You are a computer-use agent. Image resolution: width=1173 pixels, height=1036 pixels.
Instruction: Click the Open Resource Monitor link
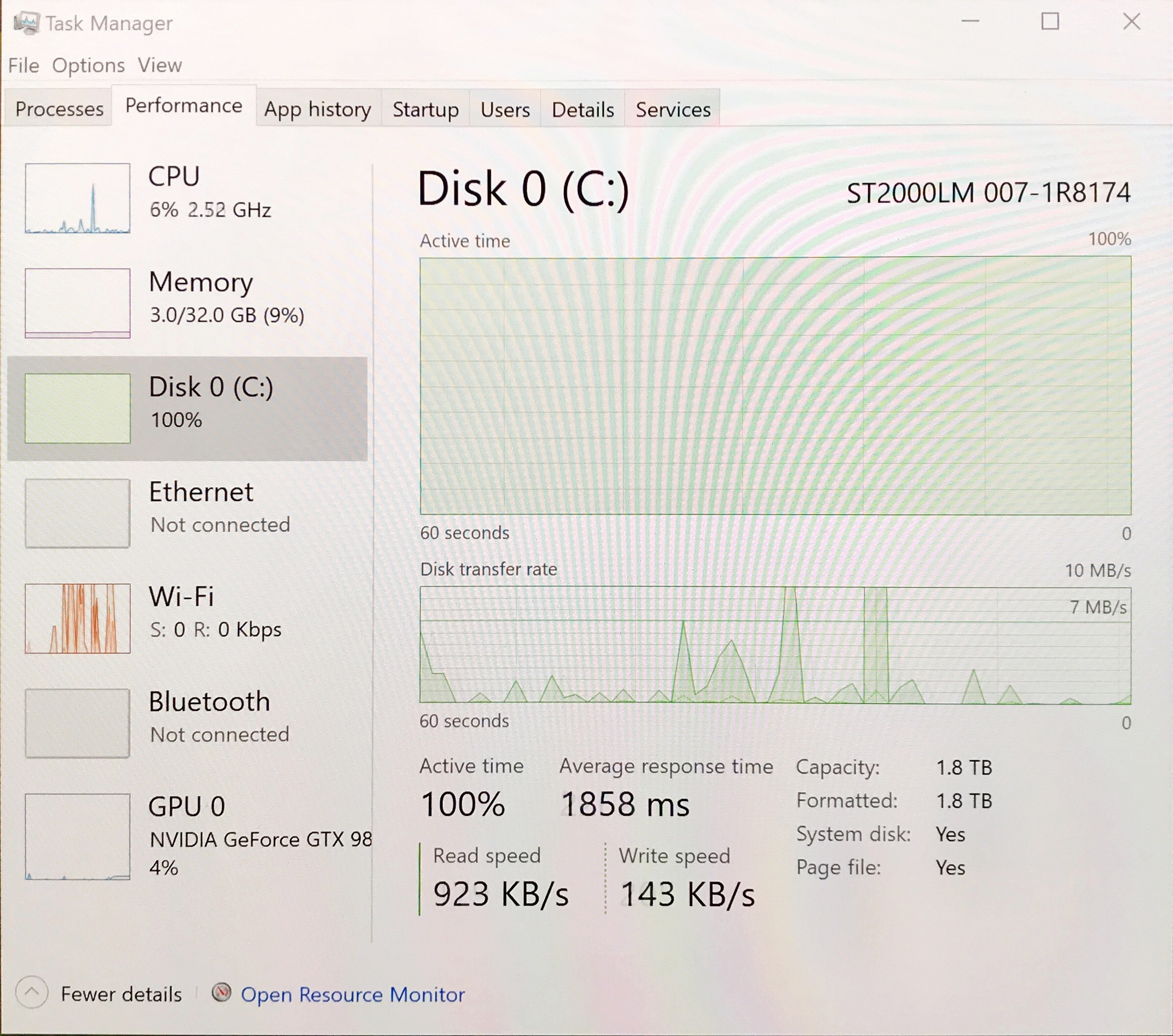tap(352, 994)
